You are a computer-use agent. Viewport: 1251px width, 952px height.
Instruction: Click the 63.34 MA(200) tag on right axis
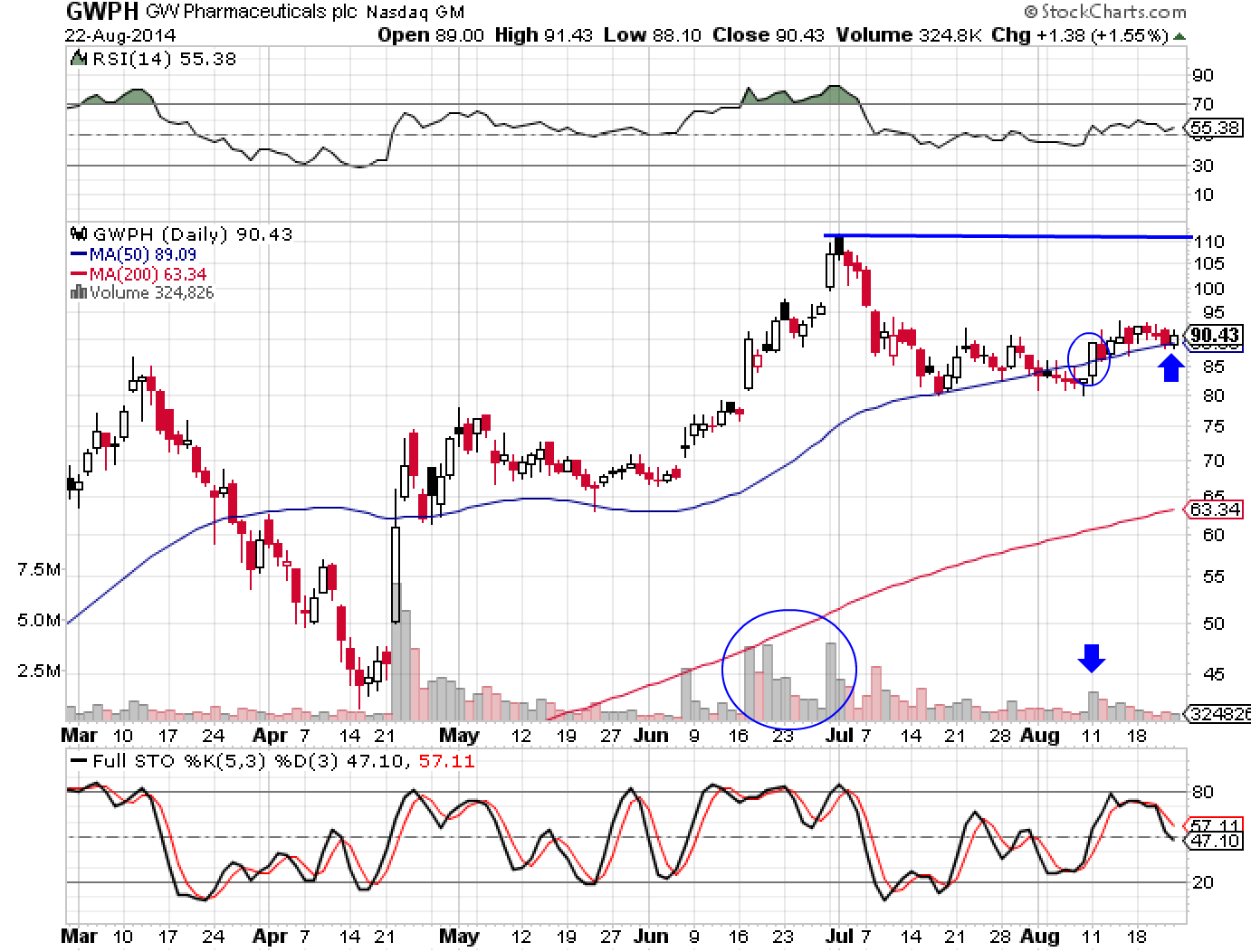[x=1216, y=509]
